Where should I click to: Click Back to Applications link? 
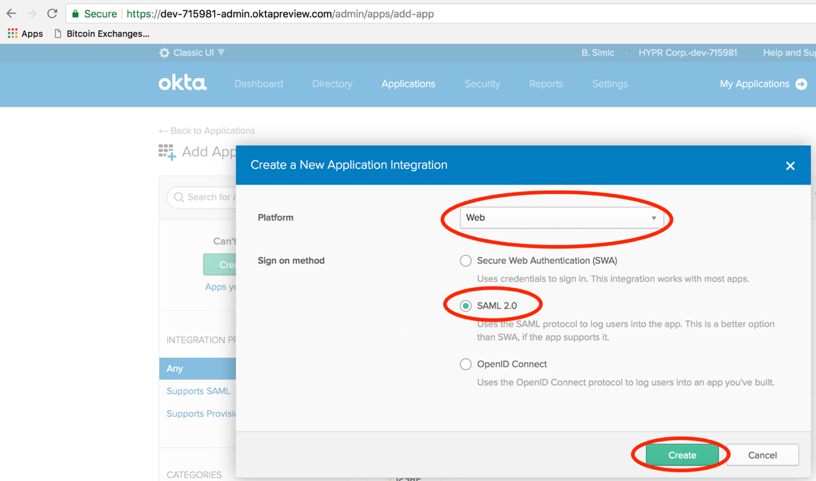[207, 131]
